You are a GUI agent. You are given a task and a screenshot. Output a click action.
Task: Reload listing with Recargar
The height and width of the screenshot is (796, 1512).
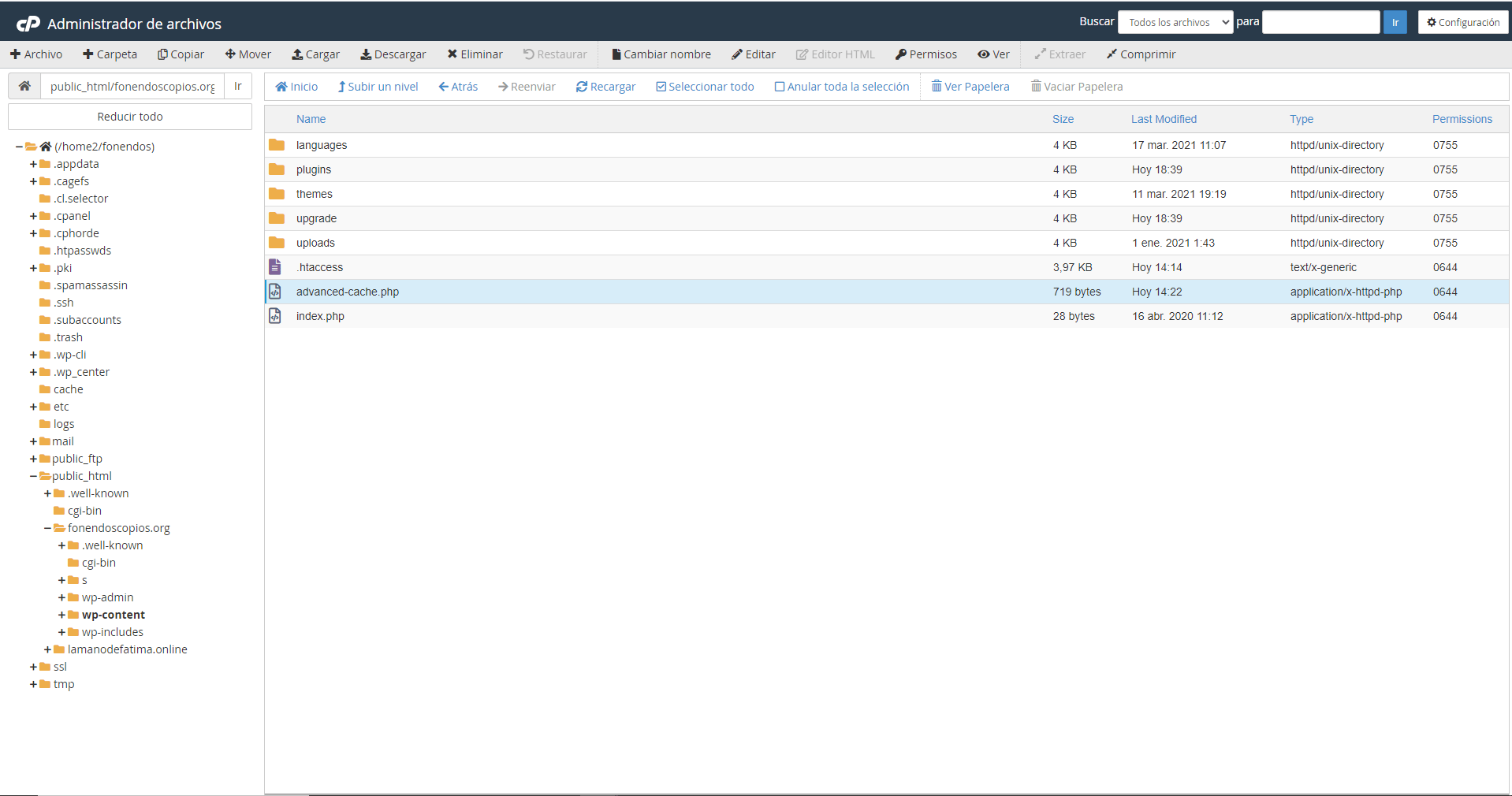tap(605, 87)
